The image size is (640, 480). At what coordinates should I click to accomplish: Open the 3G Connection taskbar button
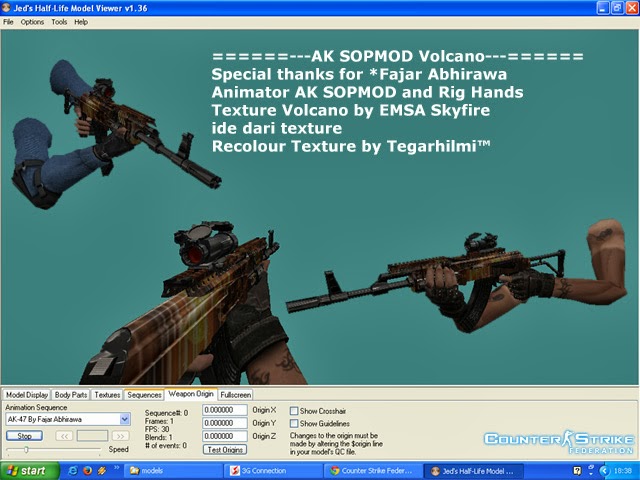pyautogui.click(x=273, y=471)
